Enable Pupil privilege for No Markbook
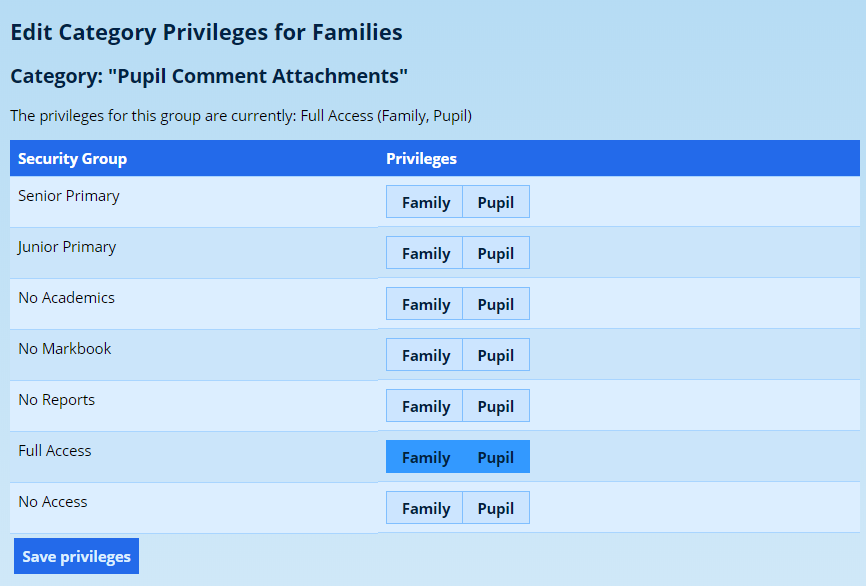Viewport: 866px width, 586px height. coord(496,355)
